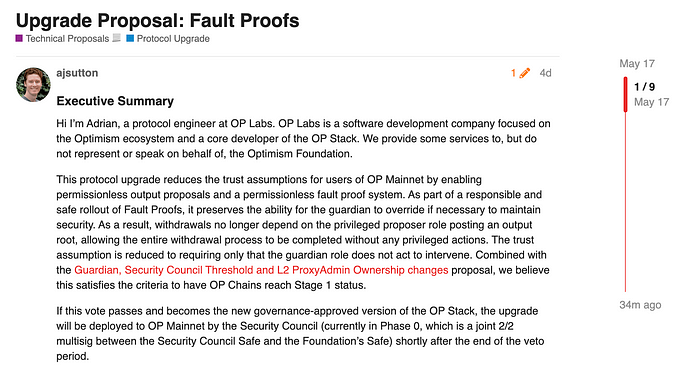Click the 1 / 9 post counter

645,87
